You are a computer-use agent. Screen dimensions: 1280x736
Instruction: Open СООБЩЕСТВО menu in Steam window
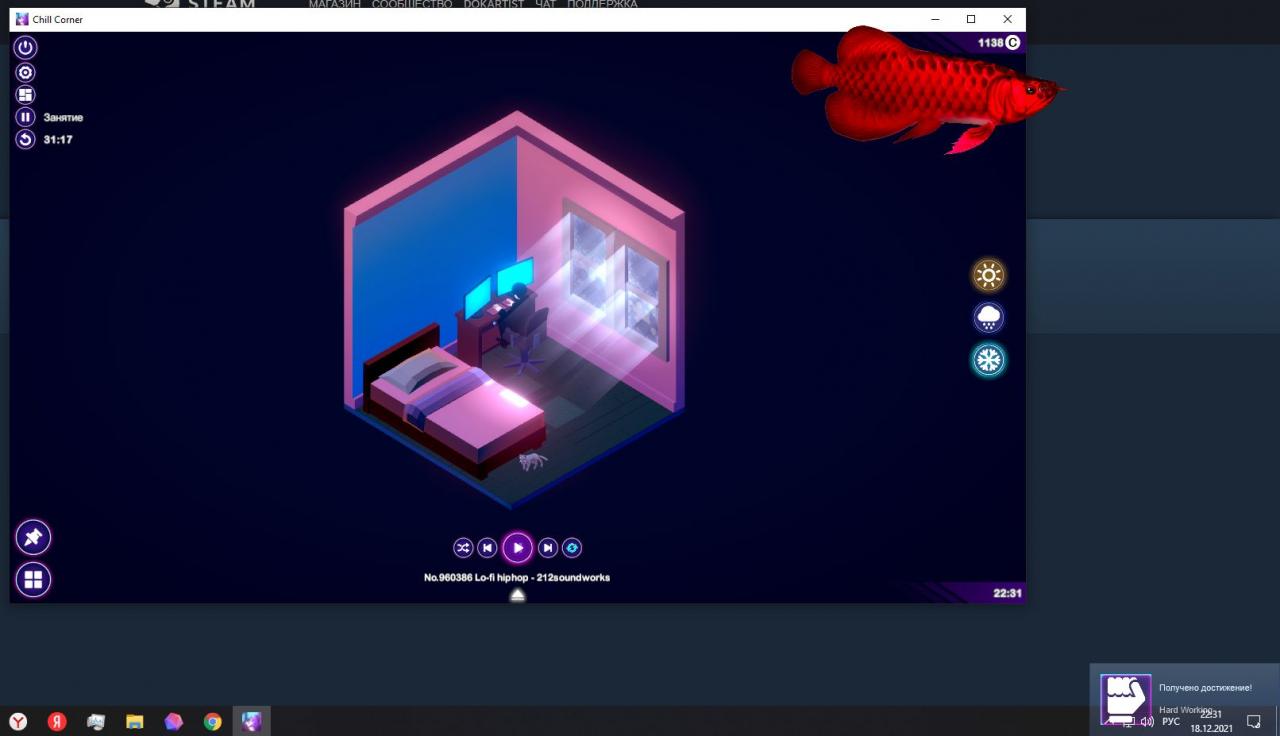pos(411,4)
